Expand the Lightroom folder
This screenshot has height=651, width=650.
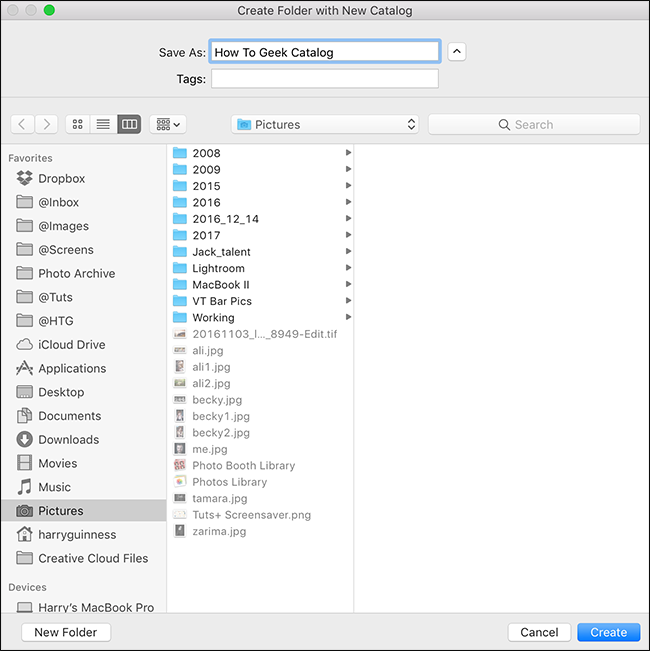coord(218,269)
